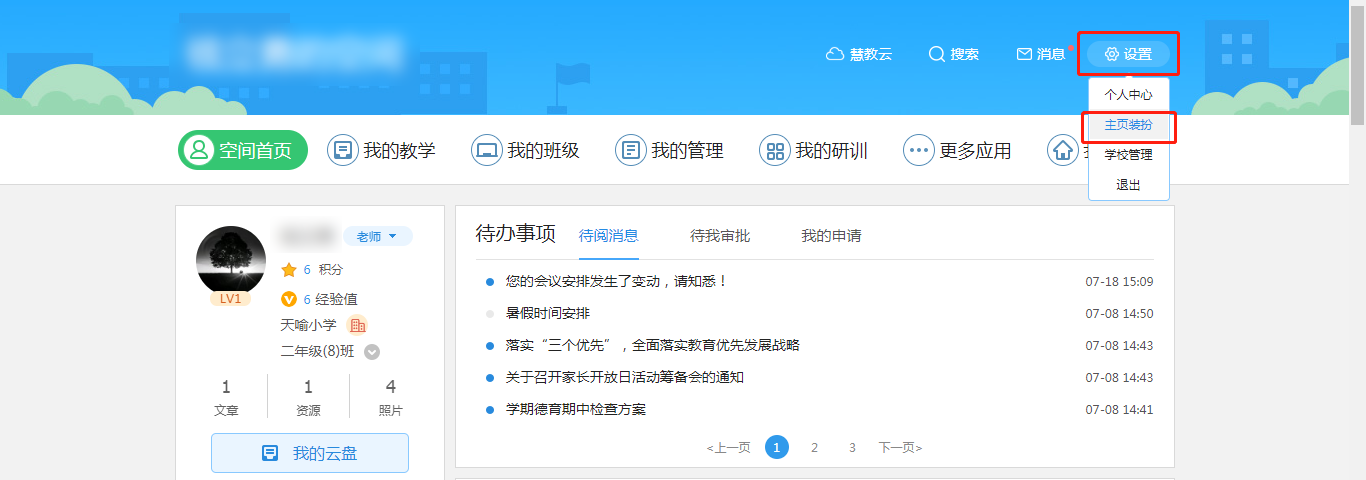Switch to the 我的申请 tab
1366x480 pixels.
(x=831, y=236)
